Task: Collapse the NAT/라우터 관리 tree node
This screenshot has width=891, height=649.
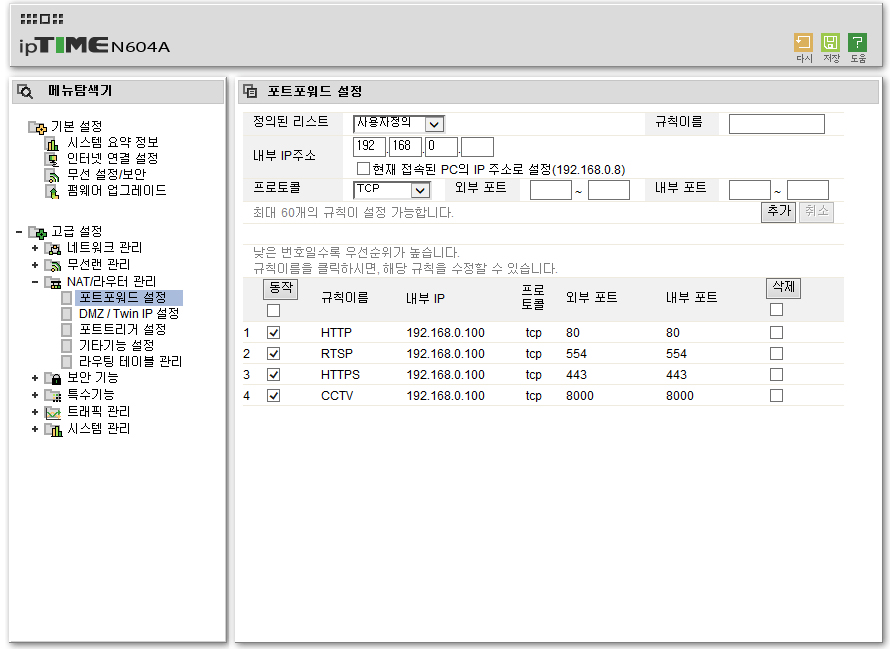Action: 35,282
